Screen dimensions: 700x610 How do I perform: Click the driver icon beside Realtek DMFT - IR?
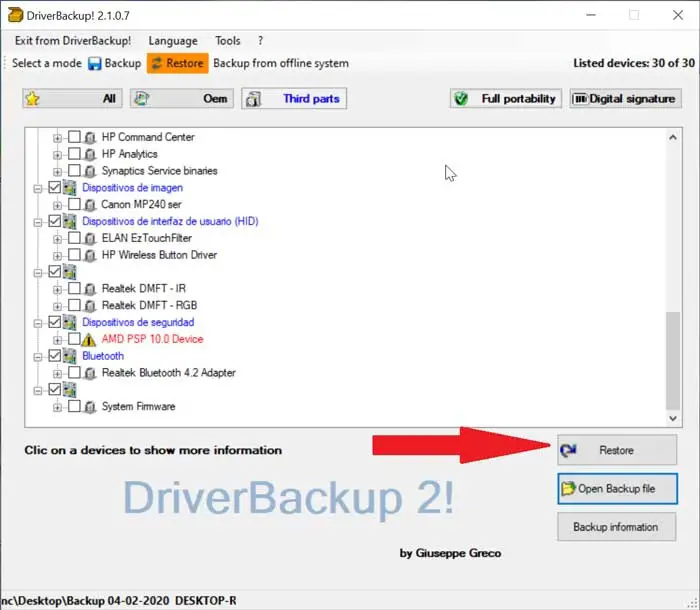point(90,289)
